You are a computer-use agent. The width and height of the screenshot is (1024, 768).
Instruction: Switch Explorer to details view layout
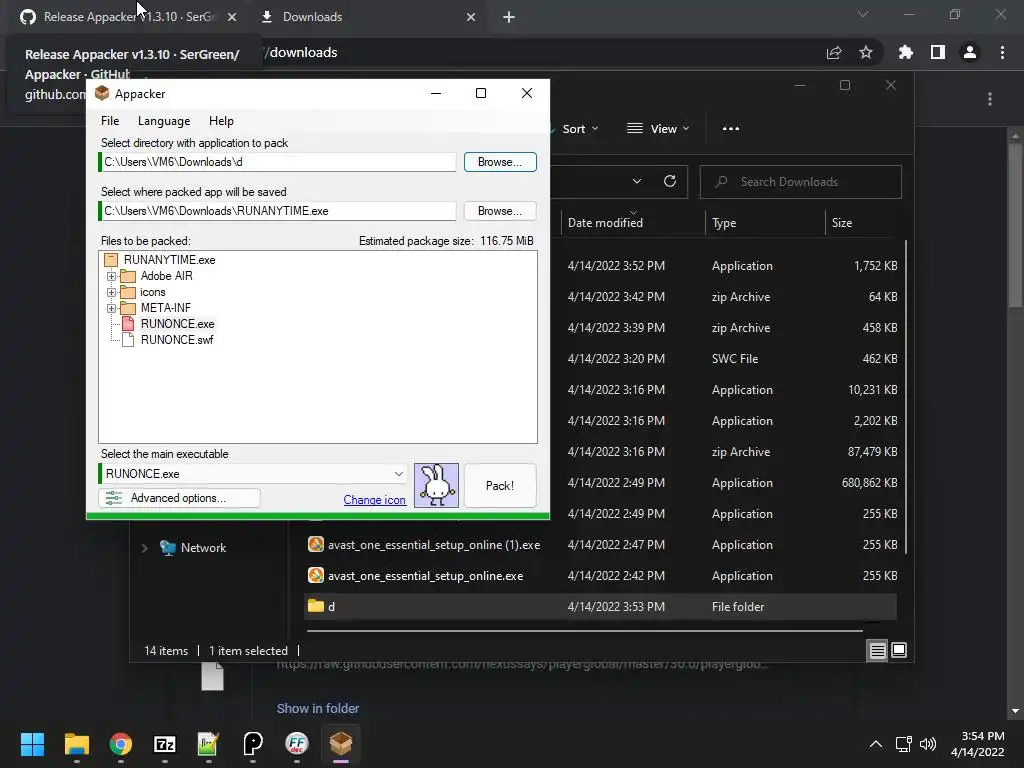(x=878, y=650)
